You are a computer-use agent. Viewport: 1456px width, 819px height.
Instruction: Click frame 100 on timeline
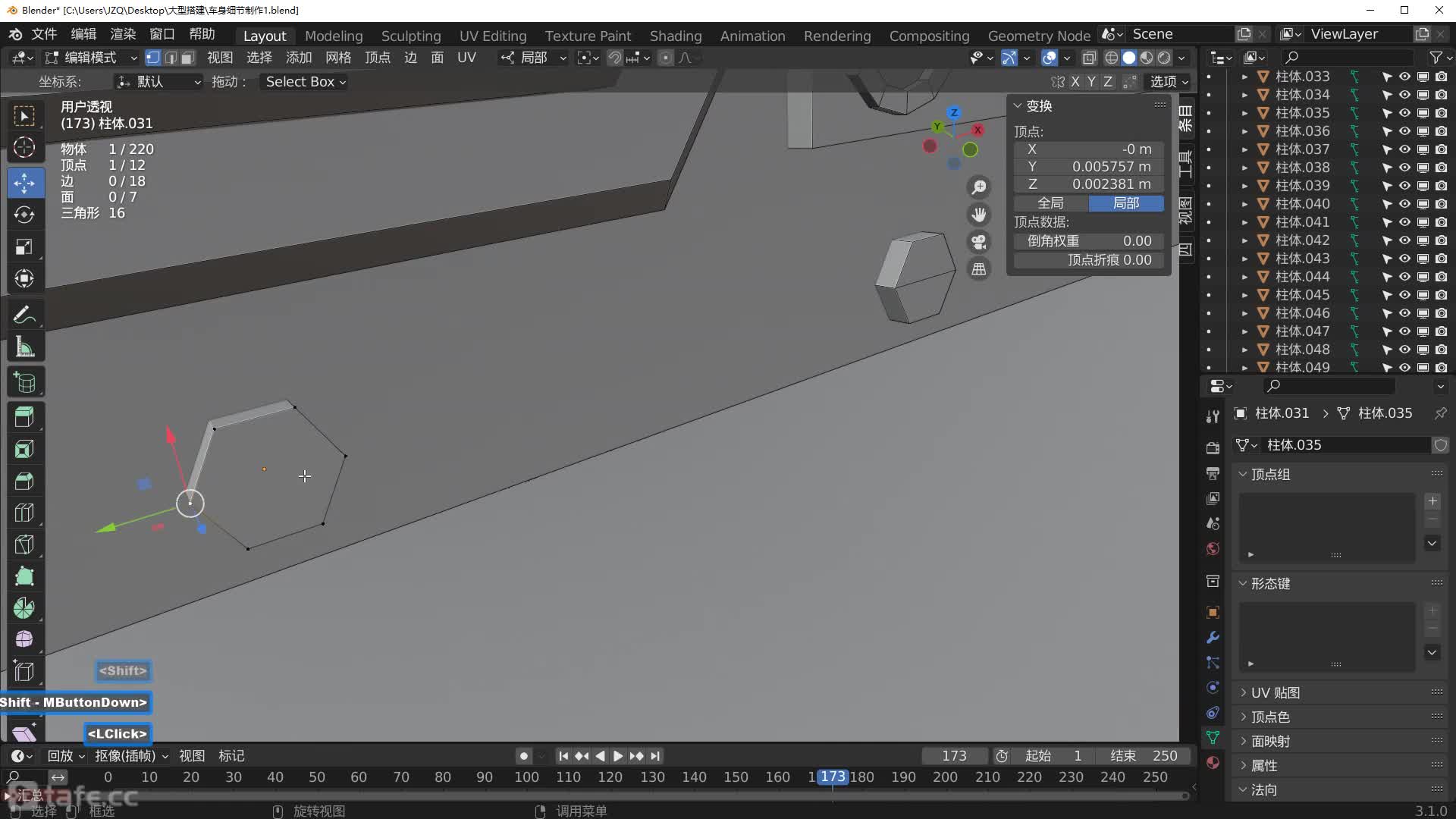coord(526,777)
